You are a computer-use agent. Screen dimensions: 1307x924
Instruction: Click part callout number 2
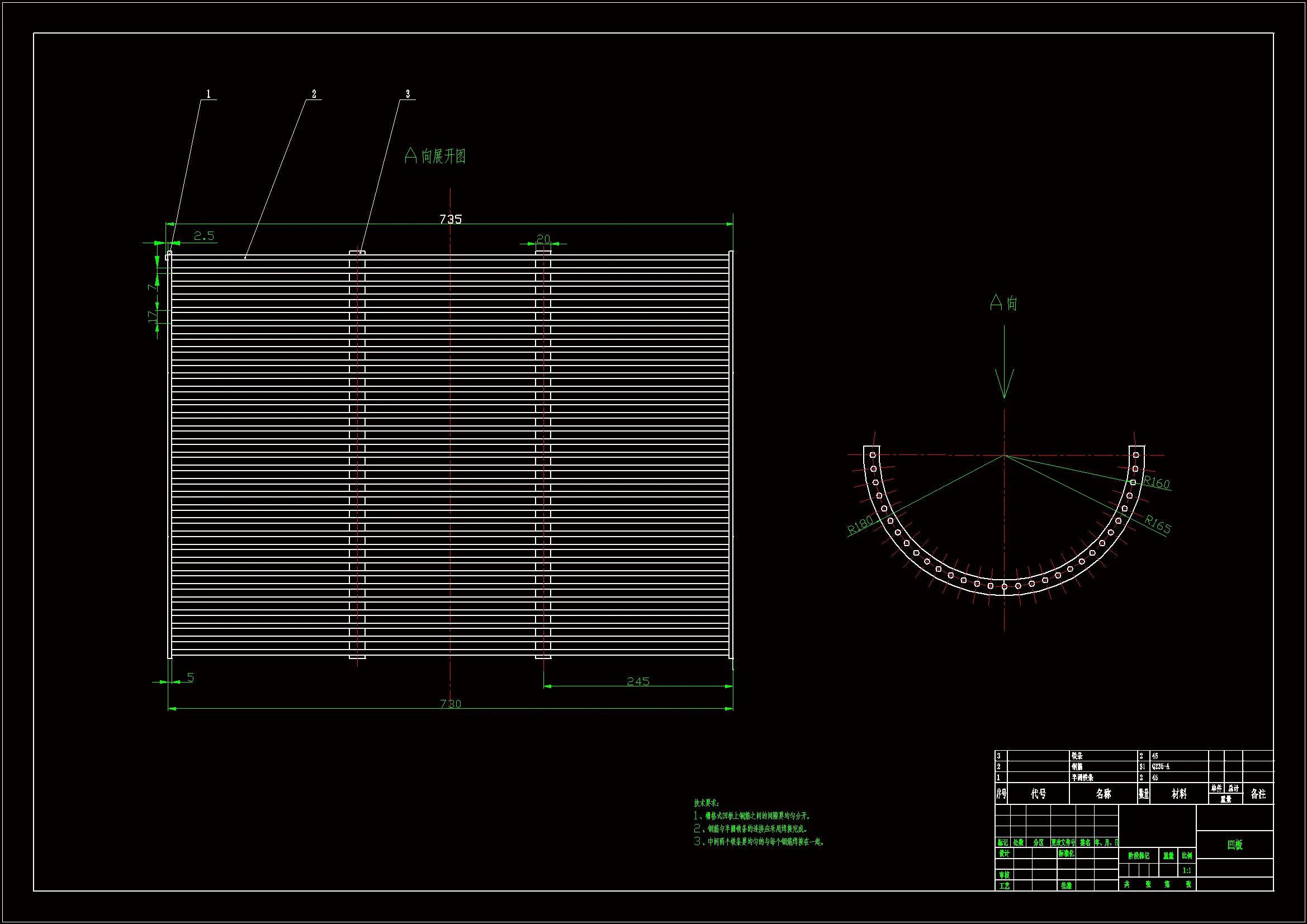314,94
